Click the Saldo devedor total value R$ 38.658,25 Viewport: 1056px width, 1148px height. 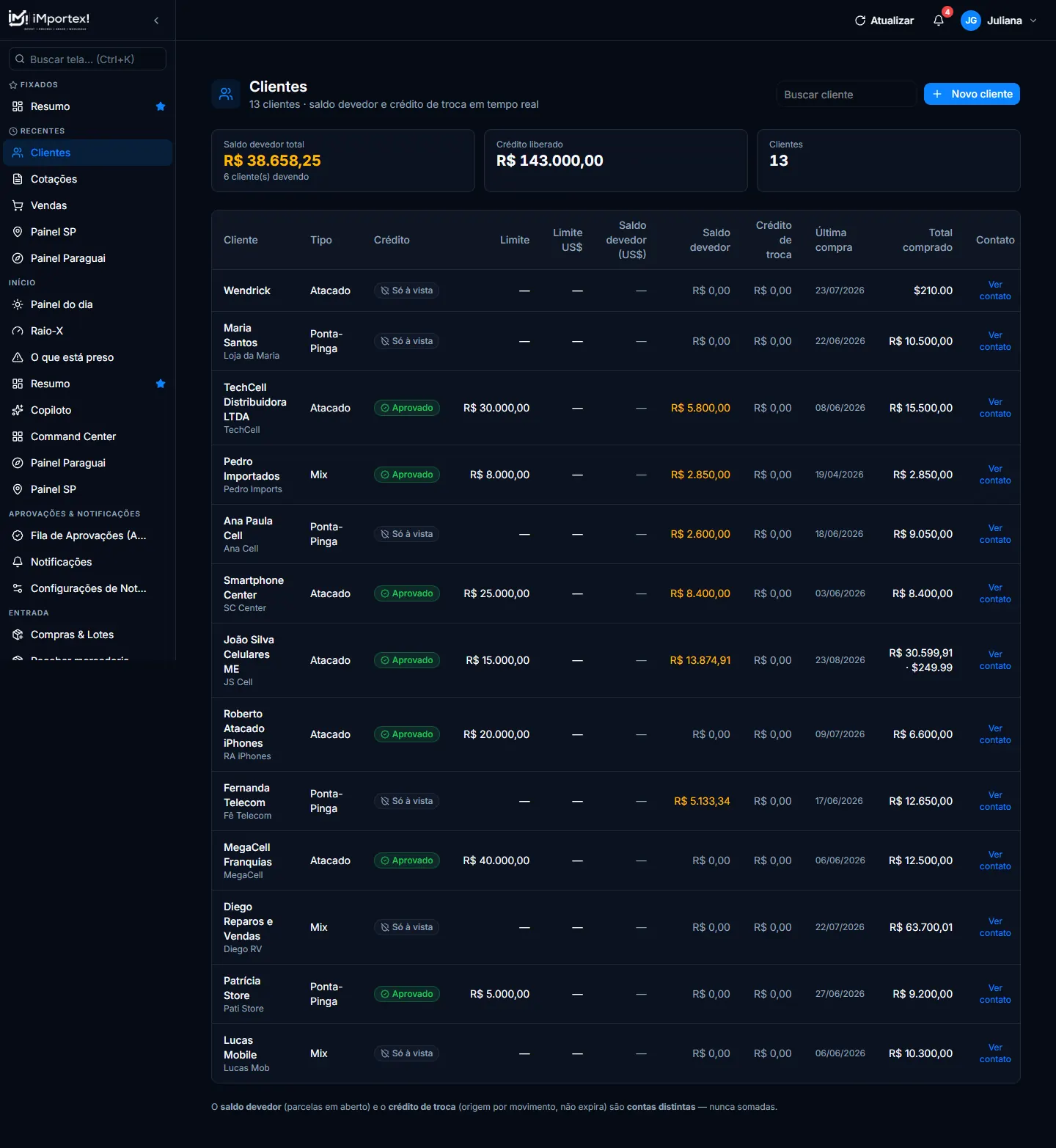click(272, 161)
